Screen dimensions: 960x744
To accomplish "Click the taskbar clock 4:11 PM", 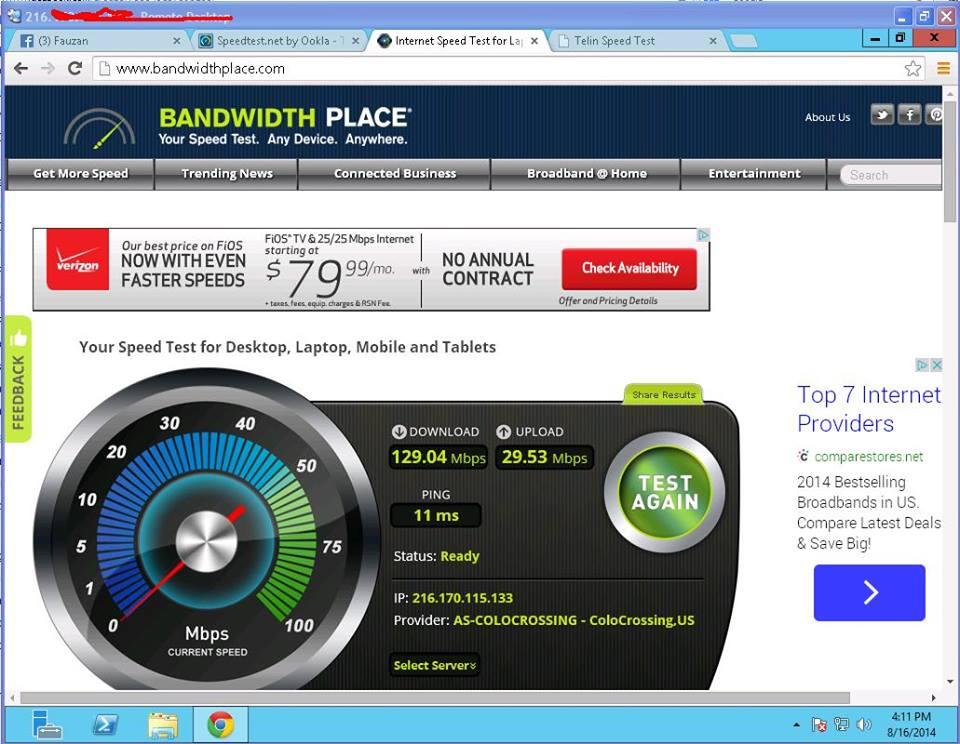I will pos(911,716).
